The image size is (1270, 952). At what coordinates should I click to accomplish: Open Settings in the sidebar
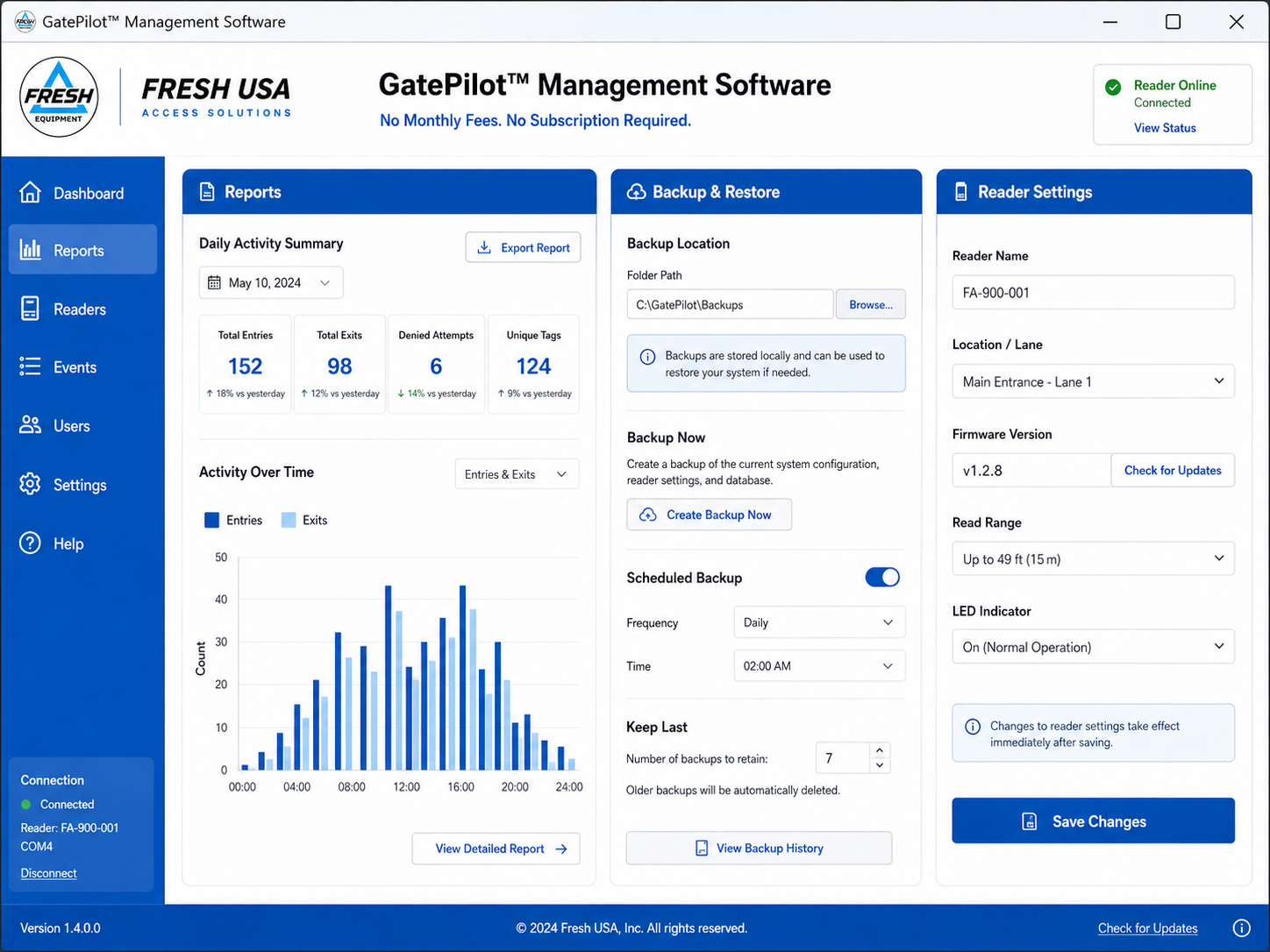[x=82, y=484]
